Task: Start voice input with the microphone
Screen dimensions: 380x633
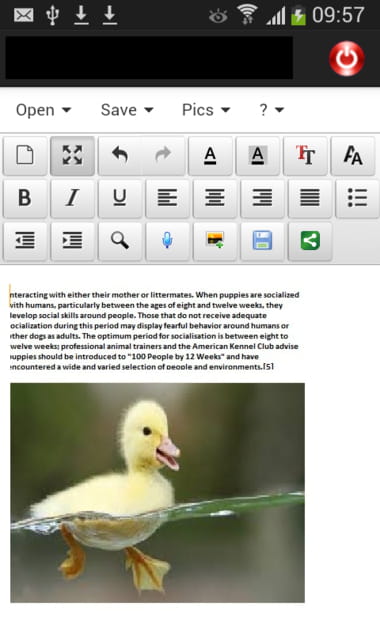Action: click(167, 241)
